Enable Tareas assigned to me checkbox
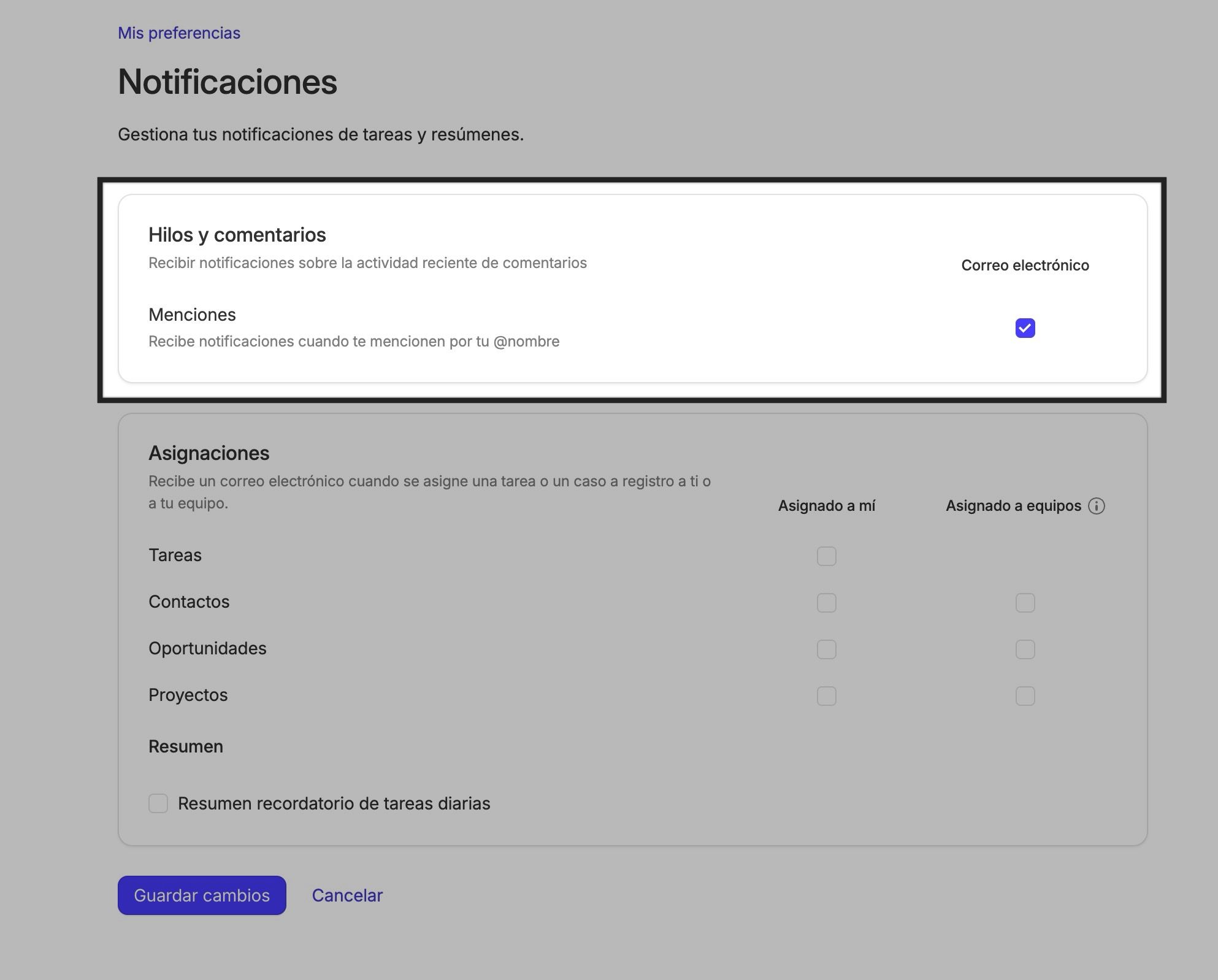The image size is (1218, 980). click(826, 556)
